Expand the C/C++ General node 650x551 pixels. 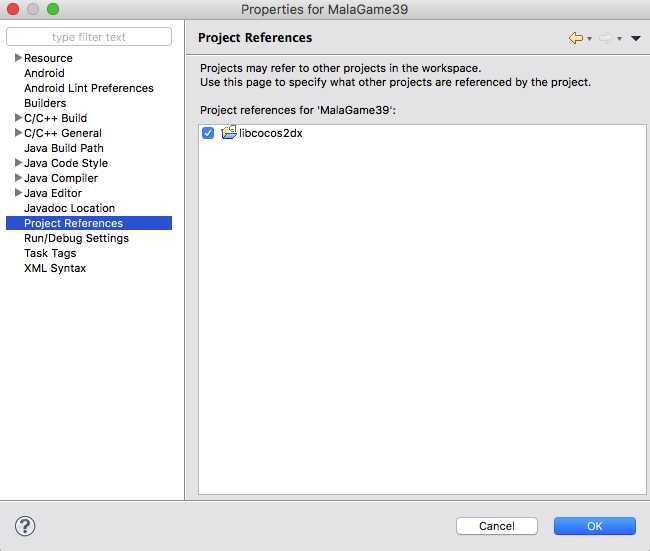(18, 133)
